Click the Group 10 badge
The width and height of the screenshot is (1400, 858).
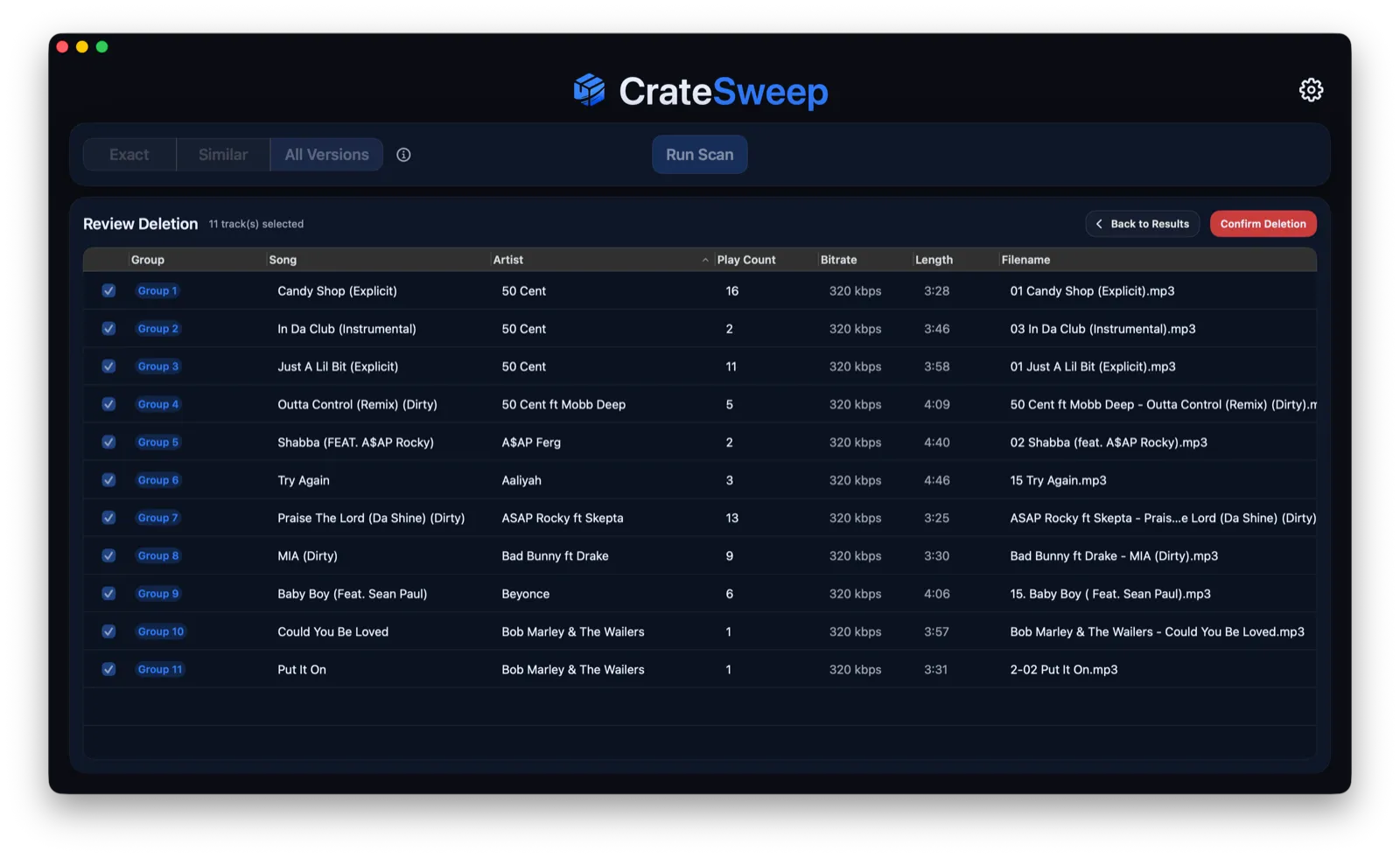[x=161, y=631]
